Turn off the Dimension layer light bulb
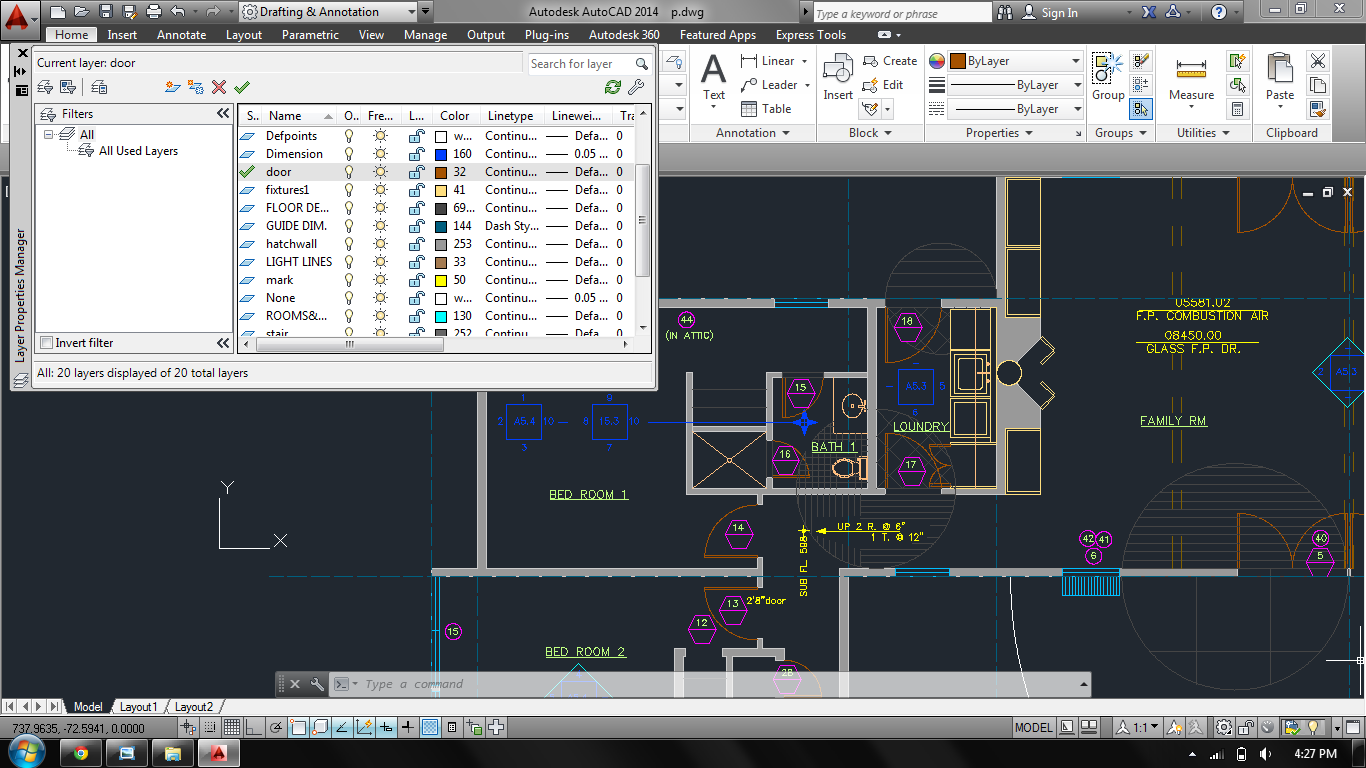 [350, 154]
